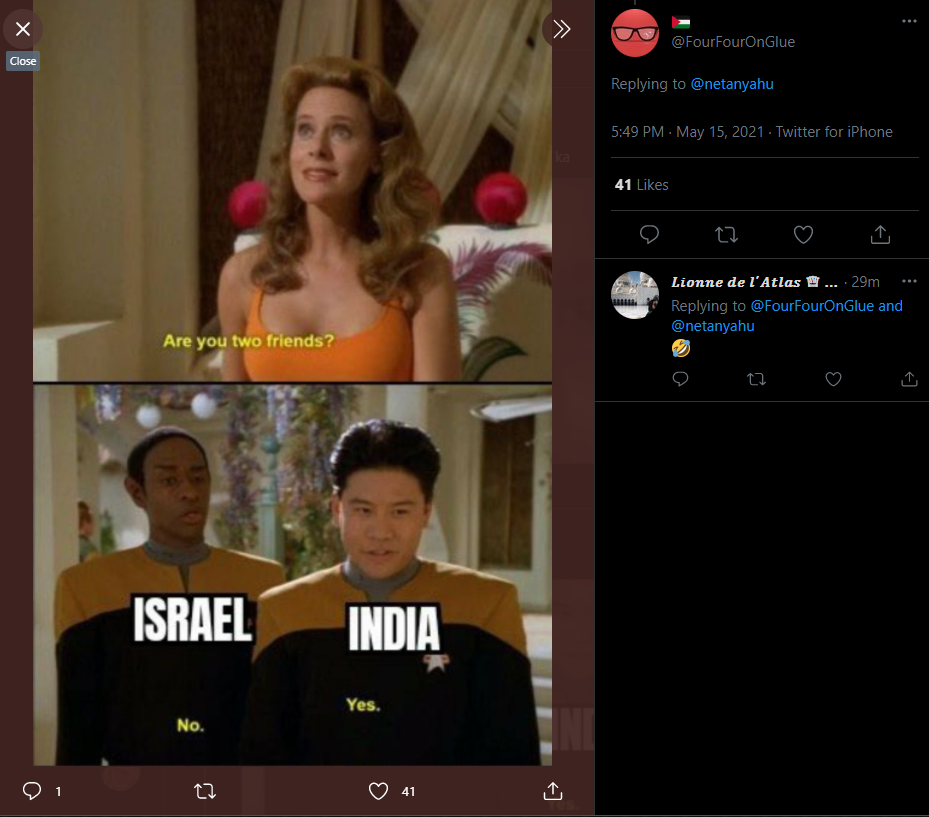Like the main tweet using the heart icon
The image size is (929, 817).
[803, 235]
